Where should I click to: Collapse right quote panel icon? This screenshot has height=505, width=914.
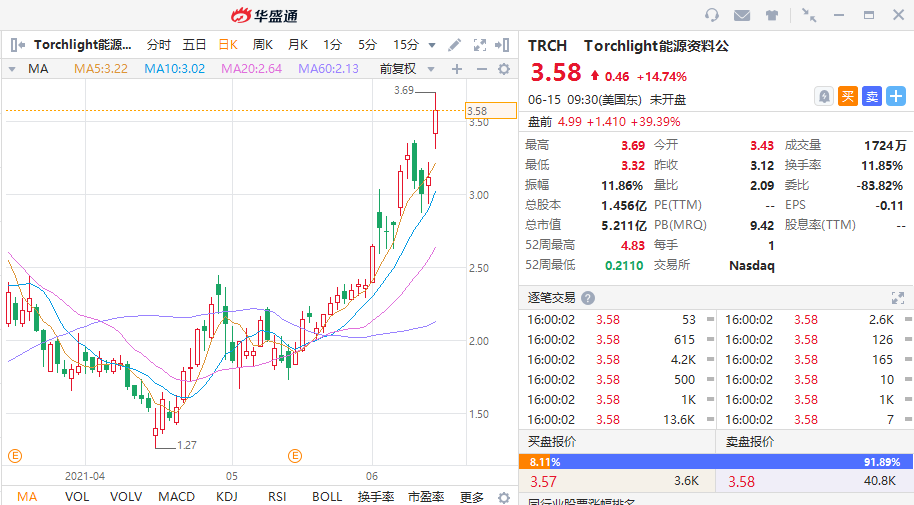point(502,45)
